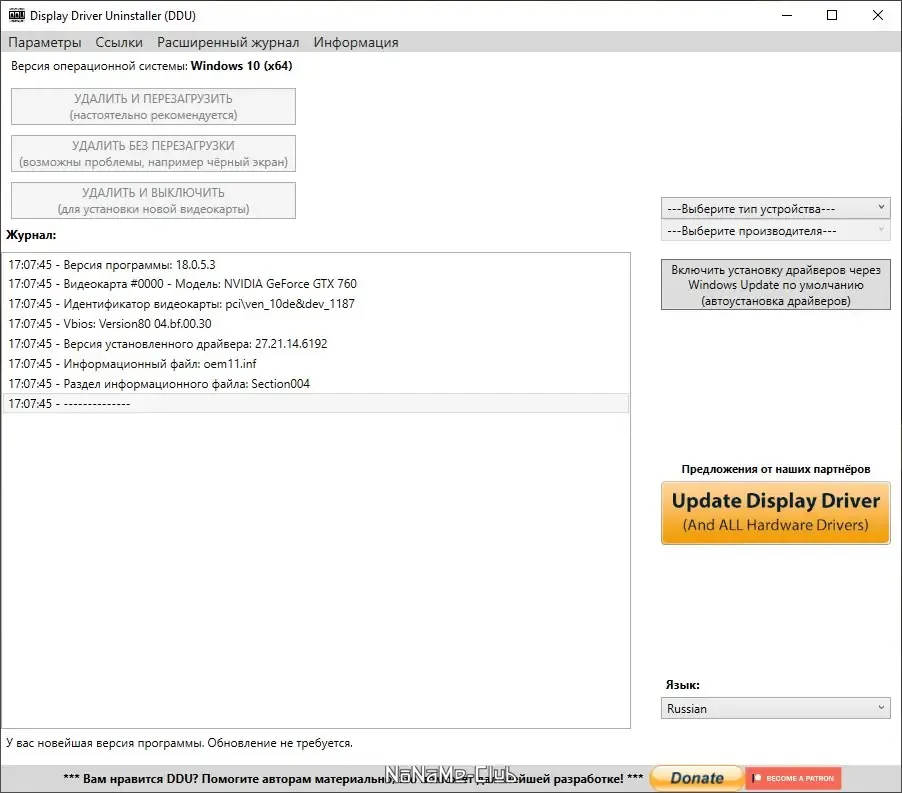Click the Donate button
This screenshot has width=902, height=793.
pos(697,778)
